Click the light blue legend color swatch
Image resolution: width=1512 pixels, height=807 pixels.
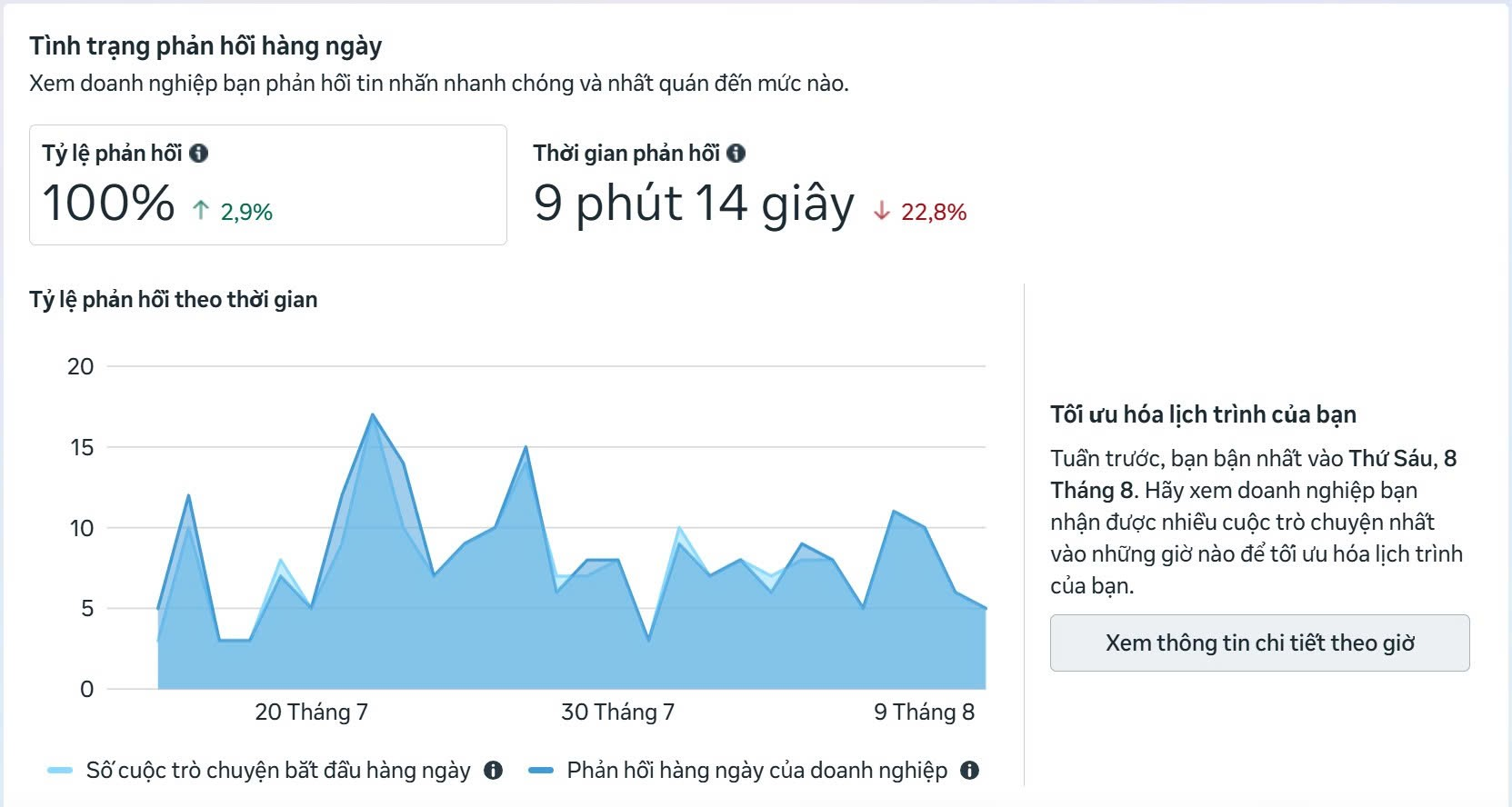pyautogui.click(x=60, y=771)
